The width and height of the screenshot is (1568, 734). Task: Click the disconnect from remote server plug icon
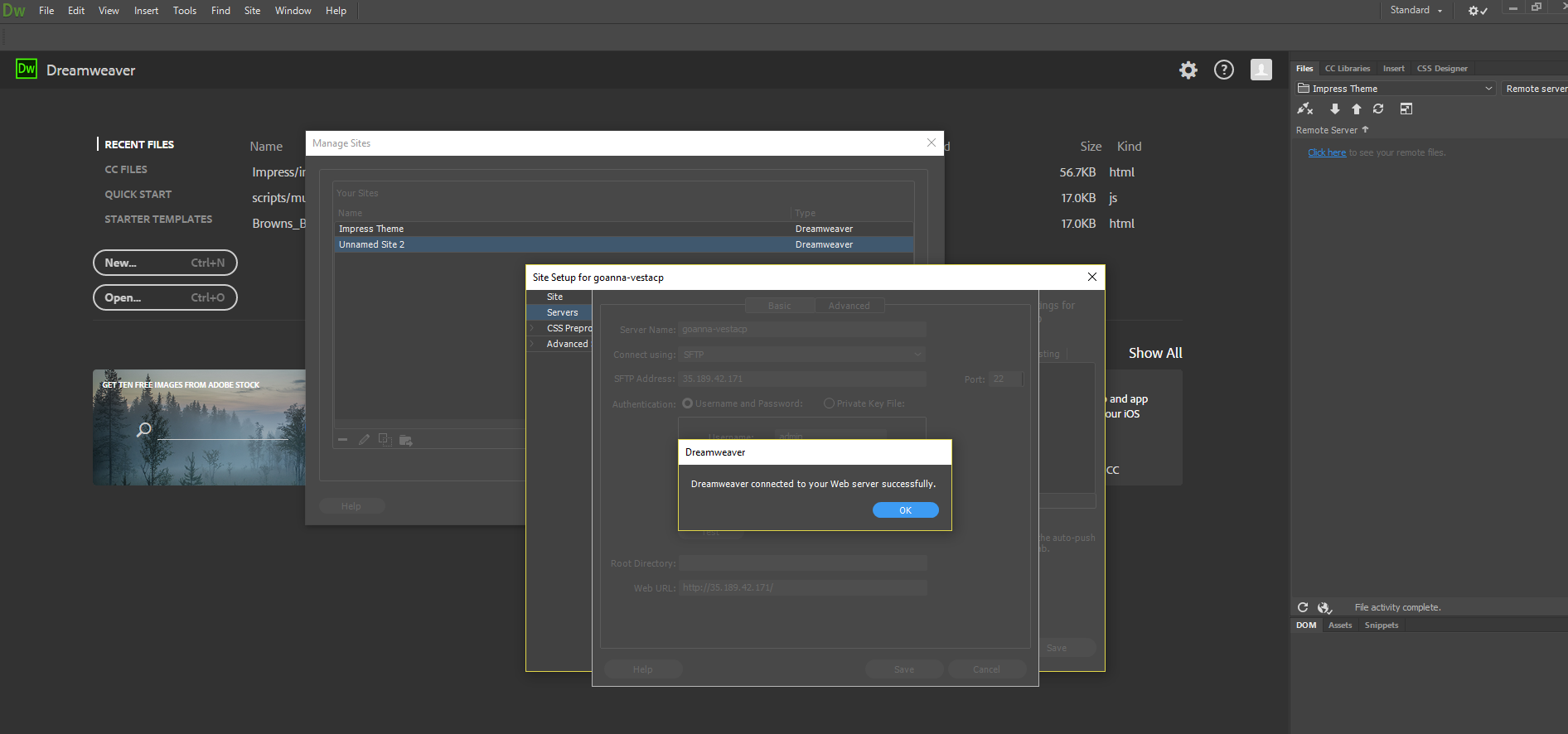(1305, 109)
